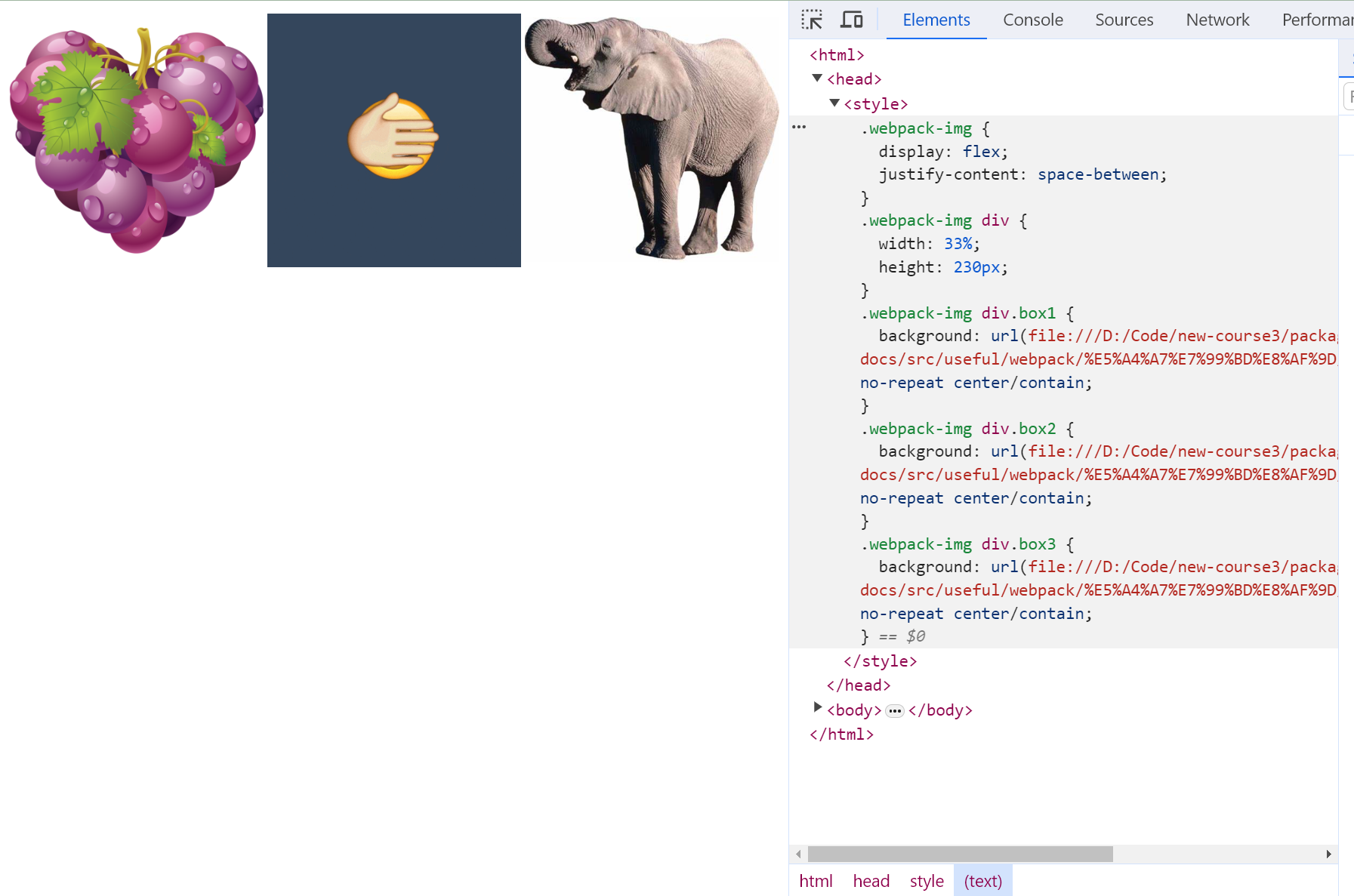This screenshot has height=896, width=1354.
Task: Click the head breadcrumb item
Action: tap(871, 881)
